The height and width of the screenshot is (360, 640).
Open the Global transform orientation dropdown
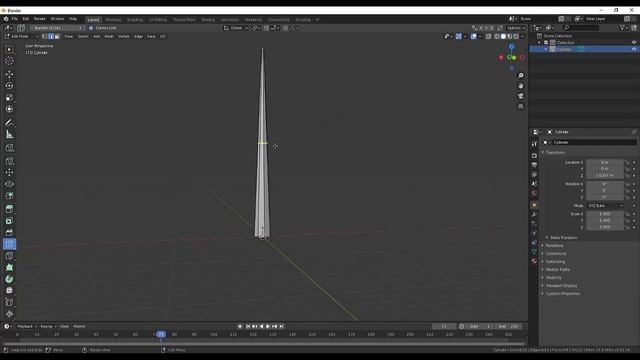pyautogui.click(x=236, y=28)
